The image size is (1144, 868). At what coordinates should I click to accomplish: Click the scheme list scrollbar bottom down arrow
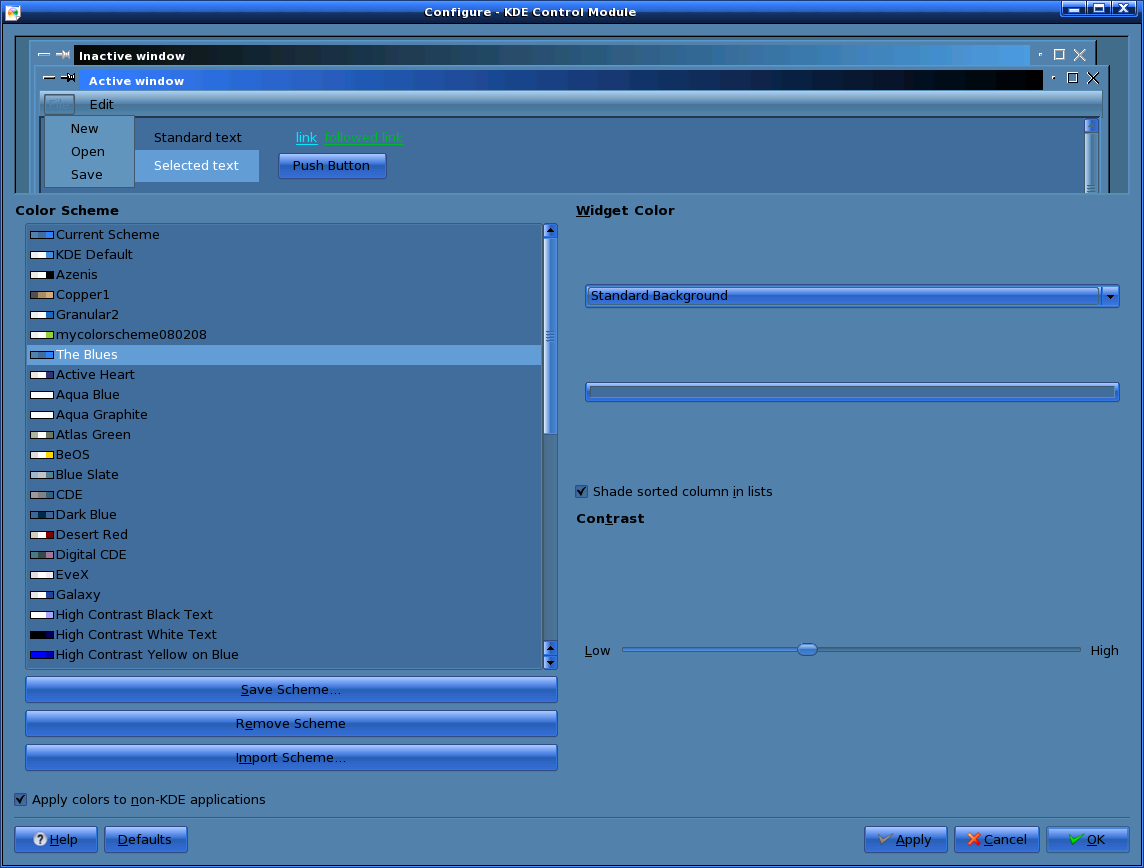tap(551, 663)
